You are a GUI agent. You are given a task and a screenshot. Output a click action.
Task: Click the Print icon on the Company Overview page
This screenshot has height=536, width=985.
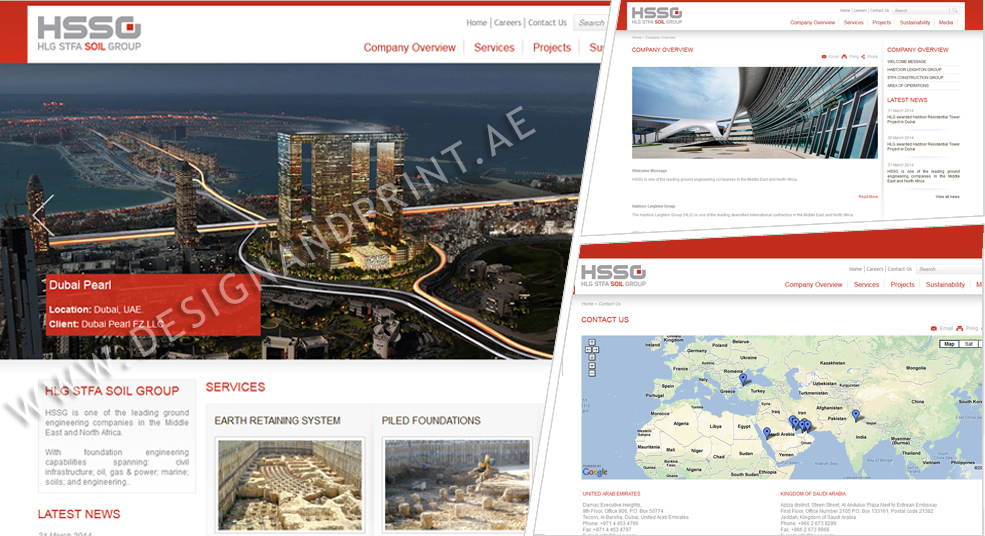point(844,57)
